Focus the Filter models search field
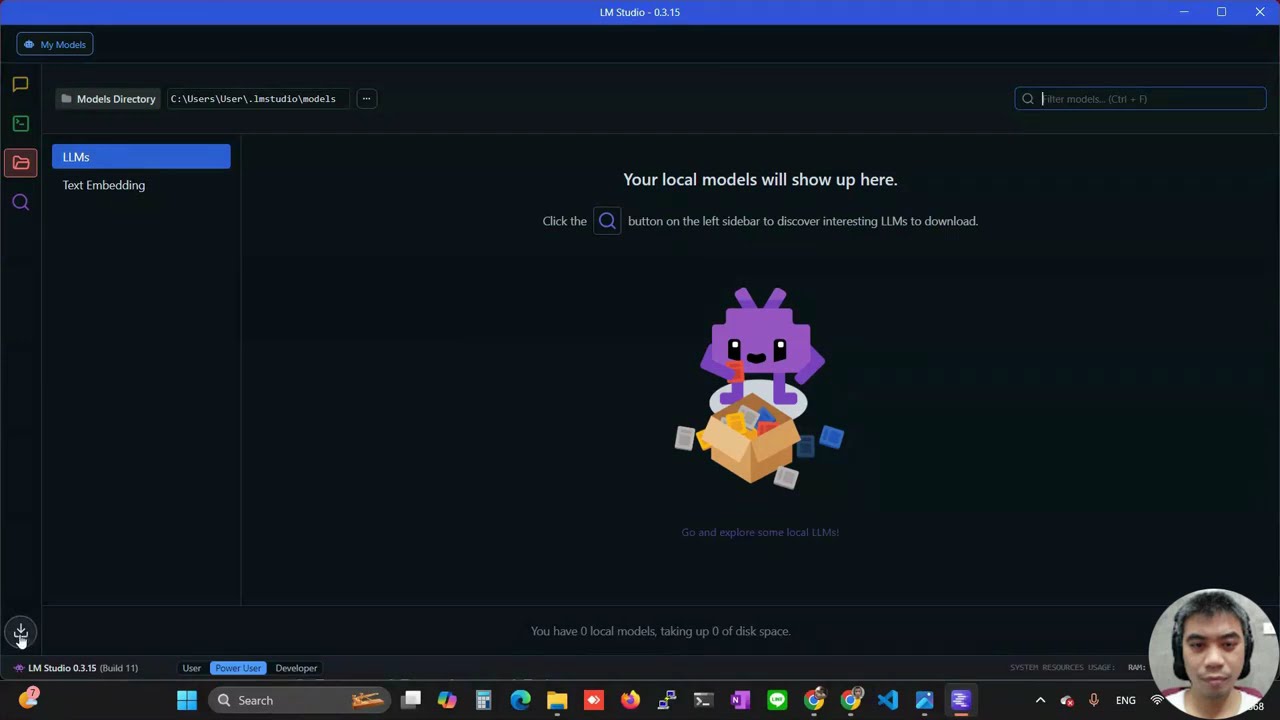 coord(1140,99)
